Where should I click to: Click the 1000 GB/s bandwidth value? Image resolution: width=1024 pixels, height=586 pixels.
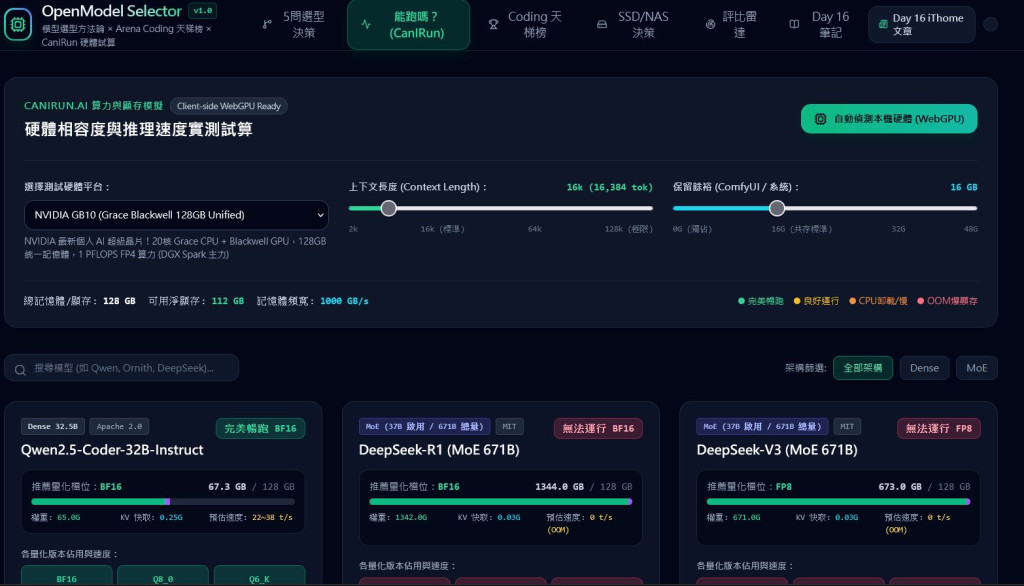tap(344, 301)
